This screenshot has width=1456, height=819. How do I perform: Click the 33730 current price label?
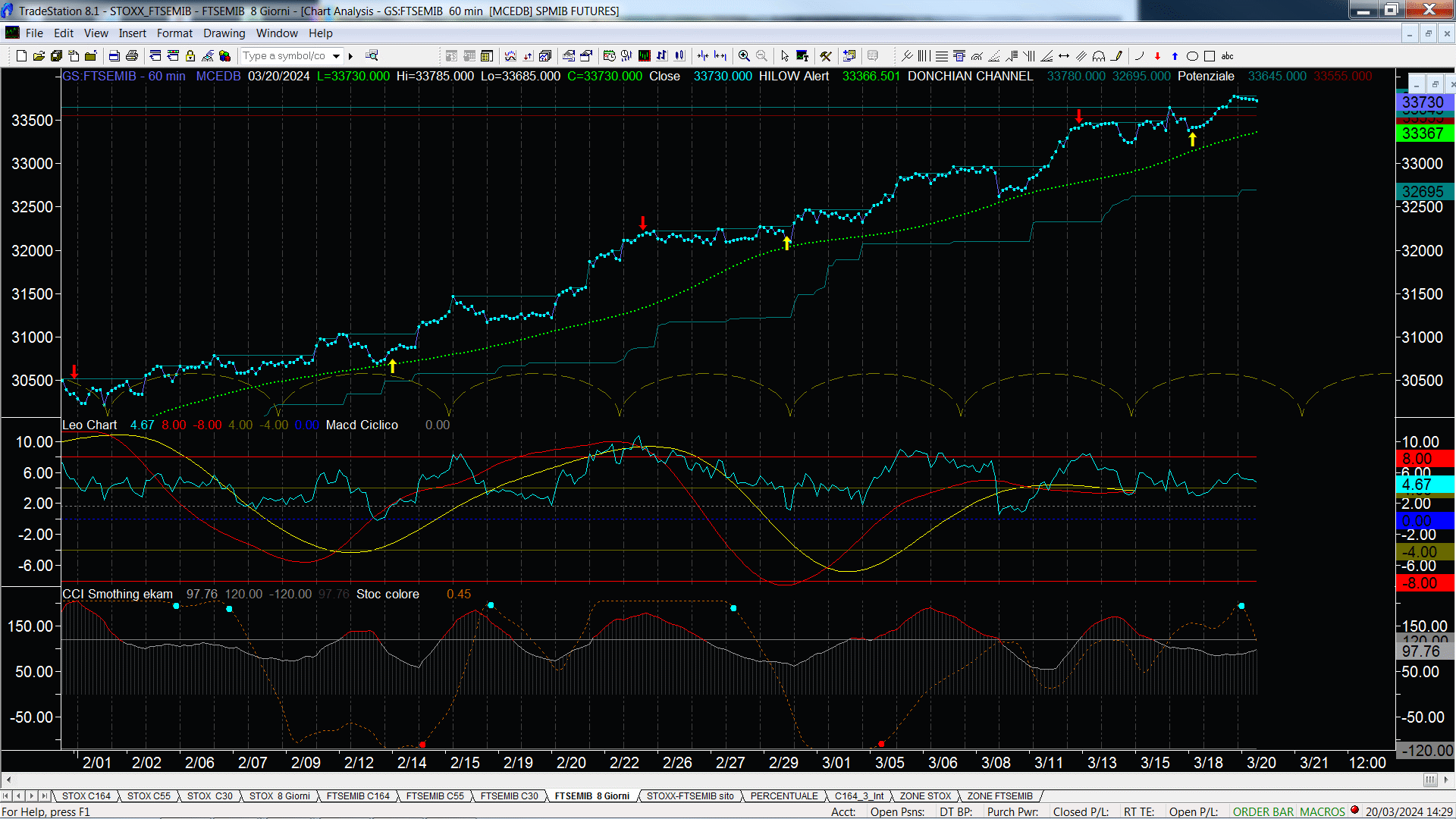pos(1423,102)
